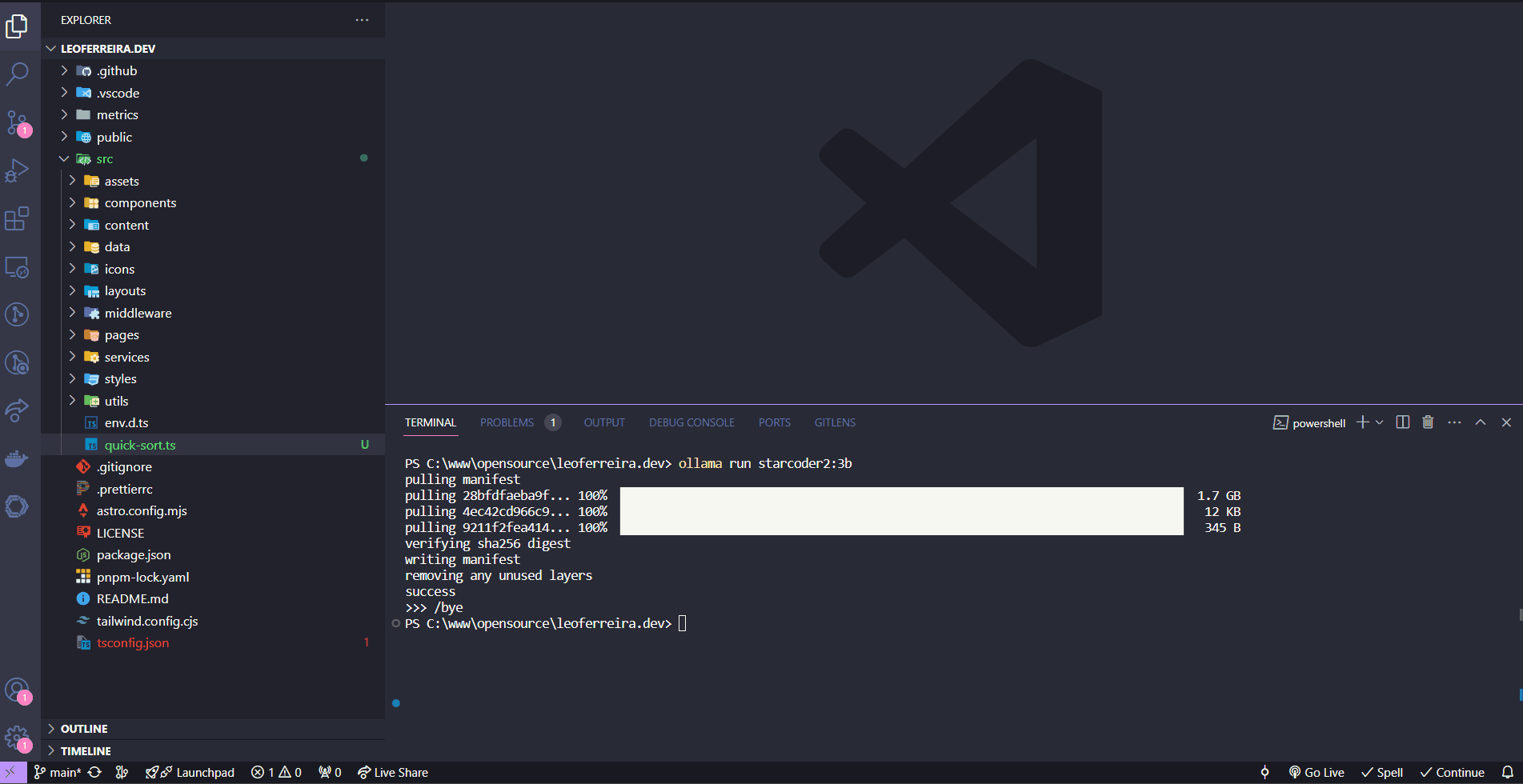The image size is (1523, 784).
Task: Expand the .vscode folder
Action: [x=213, y=93]
